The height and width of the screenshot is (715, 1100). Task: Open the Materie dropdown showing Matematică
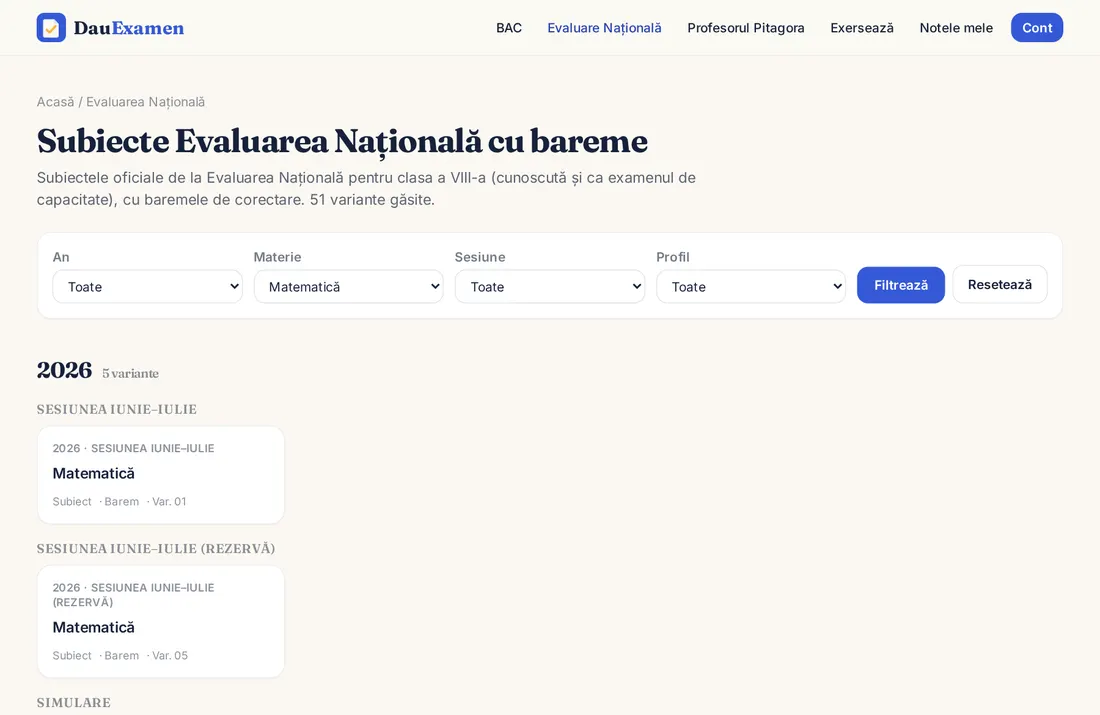click(349, 286)
